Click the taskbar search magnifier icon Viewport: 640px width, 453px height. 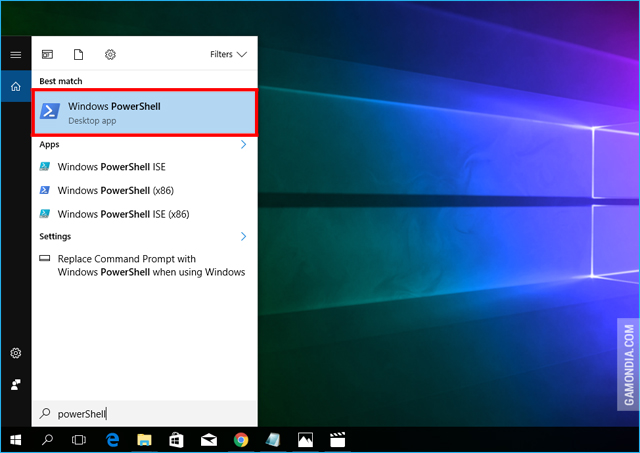tap(47, 440)
